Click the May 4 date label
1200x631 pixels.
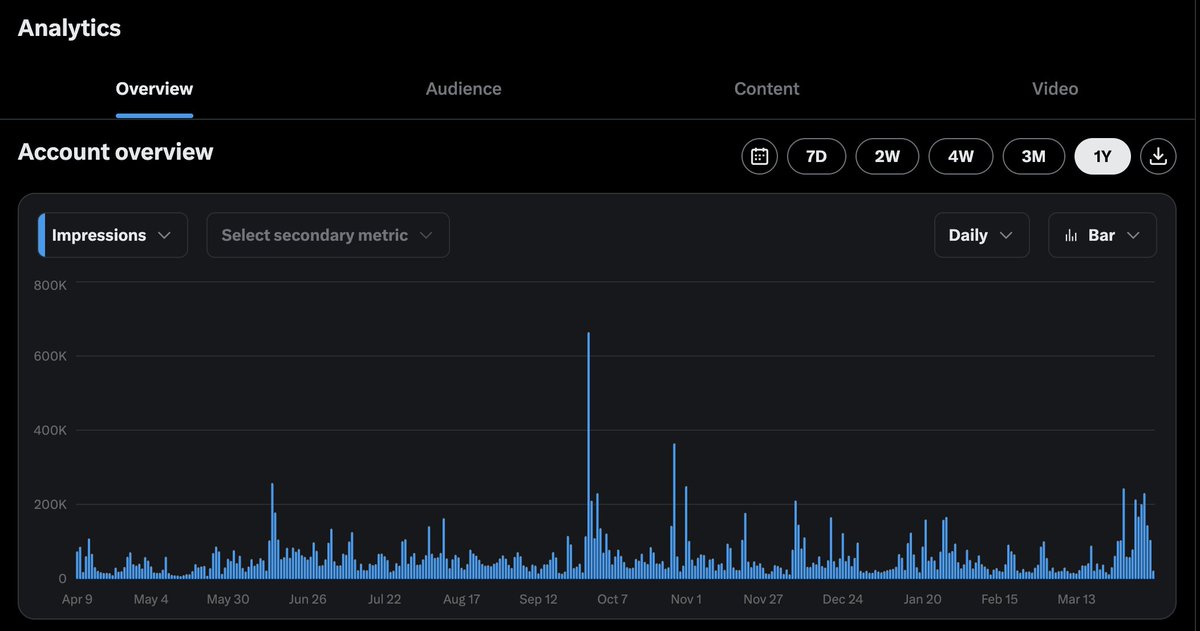pos(151,599)
